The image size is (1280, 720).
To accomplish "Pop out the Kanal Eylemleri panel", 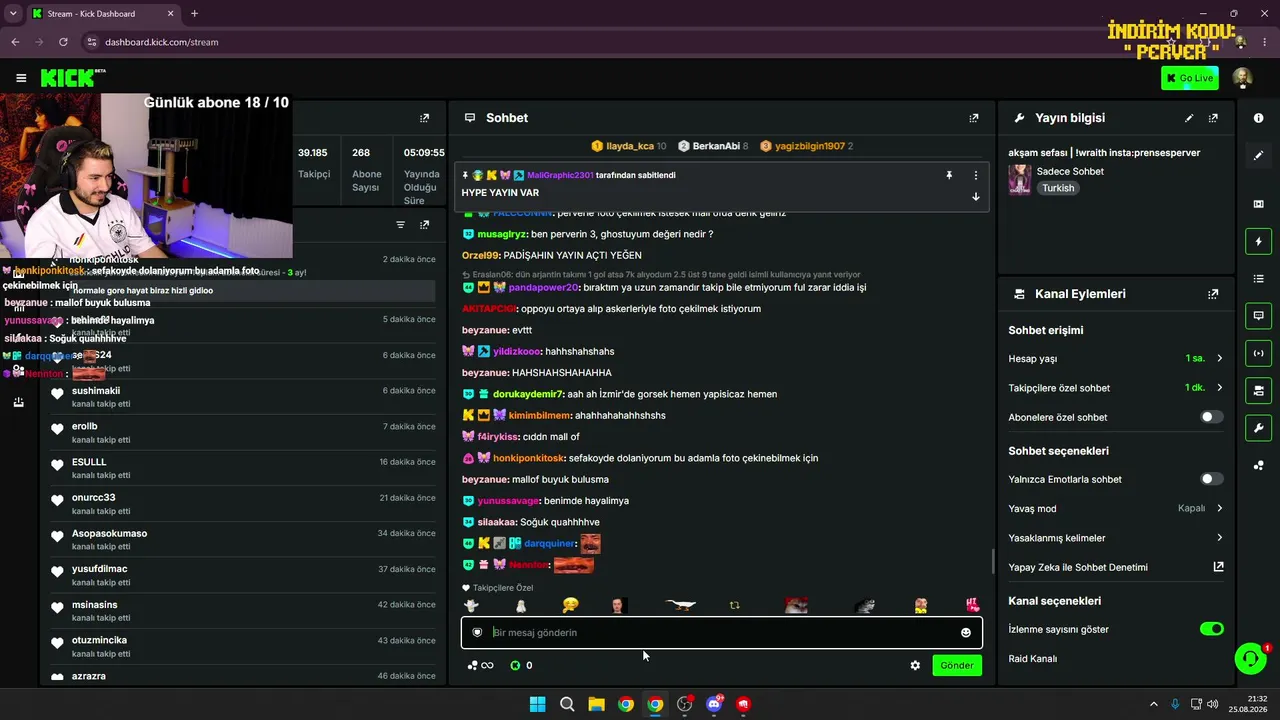I will pos(1213,294).
